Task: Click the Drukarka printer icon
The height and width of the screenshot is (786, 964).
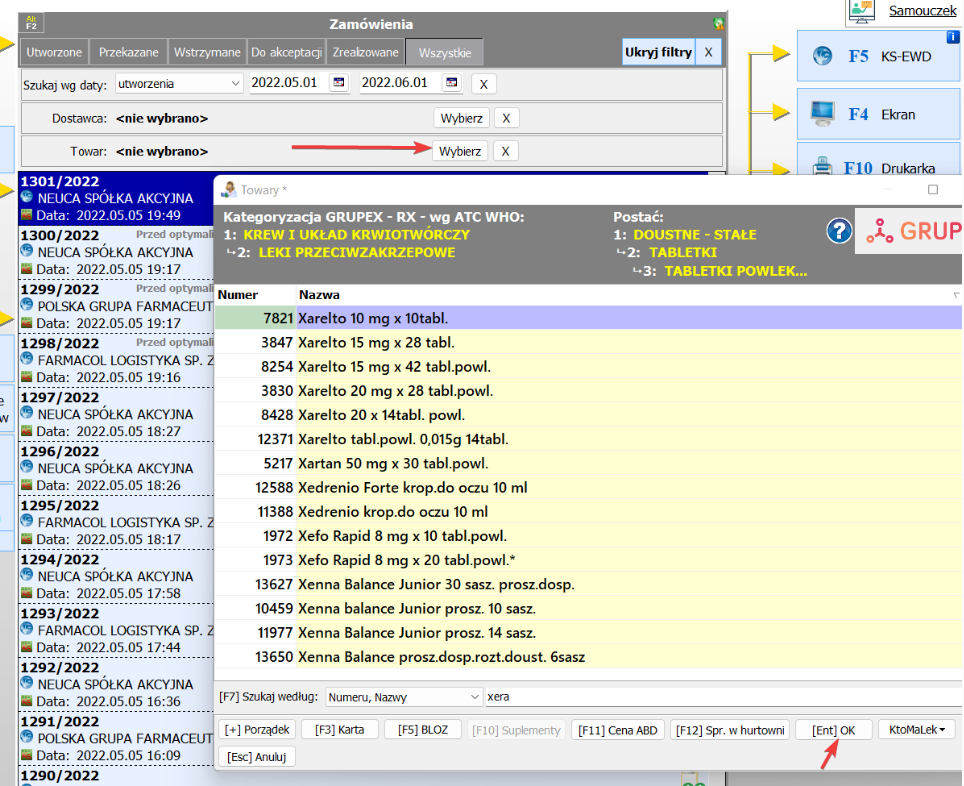Action: [x=822, y=166]
